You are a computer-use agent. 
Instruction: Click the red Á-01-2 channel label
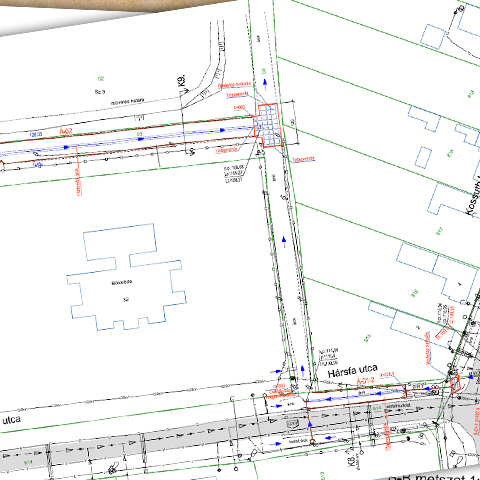(x=366, y=380)
